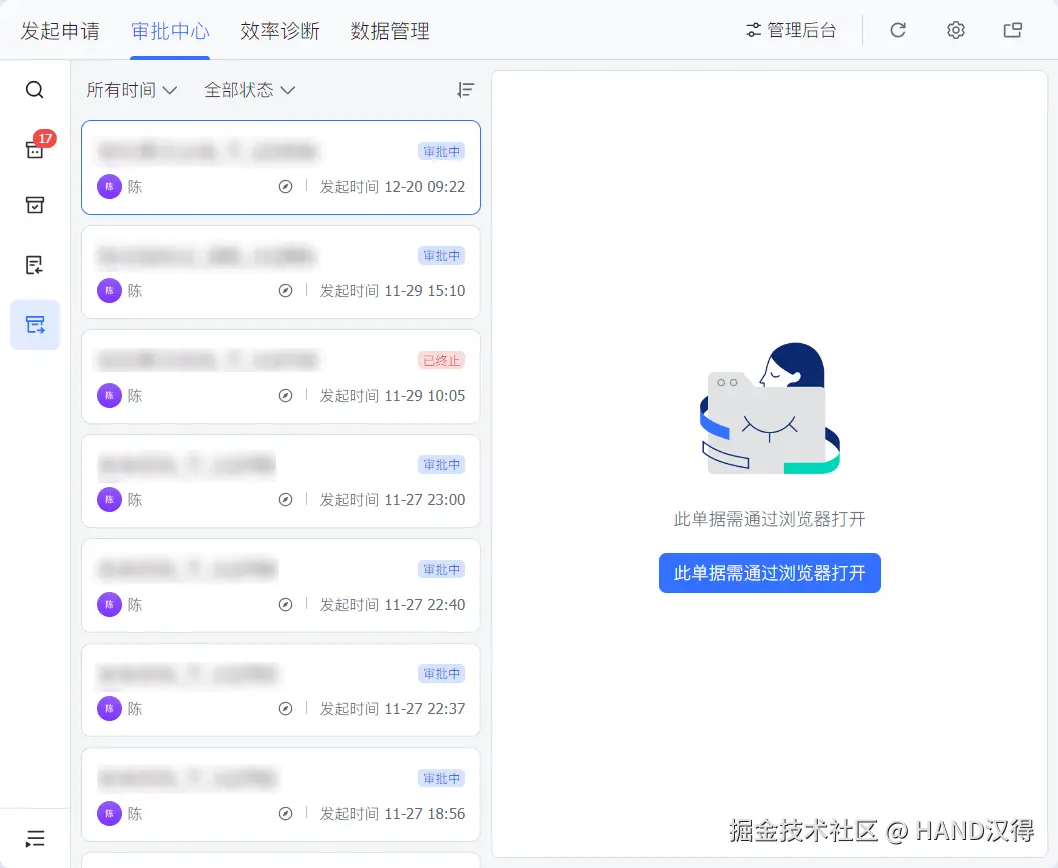This screenshot has height=868, width=1058.
Task: Select text 发起时间 11-27 22:40
Action: pyautogui.click(x=392, y=605)
